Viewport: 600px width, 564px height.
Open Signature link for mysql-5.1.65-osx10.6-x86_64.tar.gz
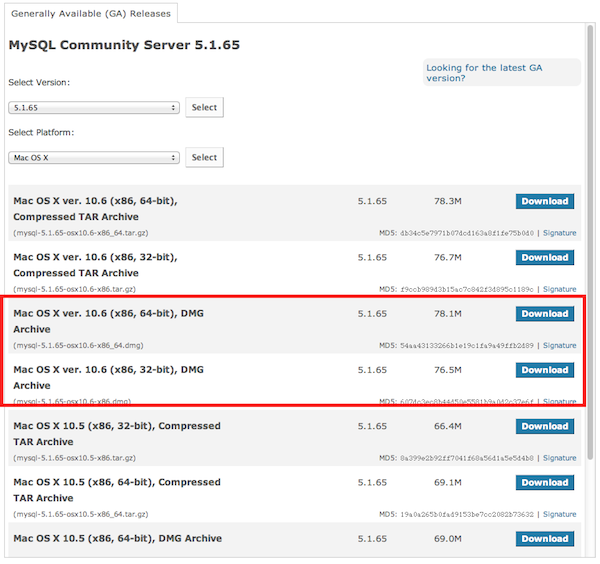click(559, 233)
